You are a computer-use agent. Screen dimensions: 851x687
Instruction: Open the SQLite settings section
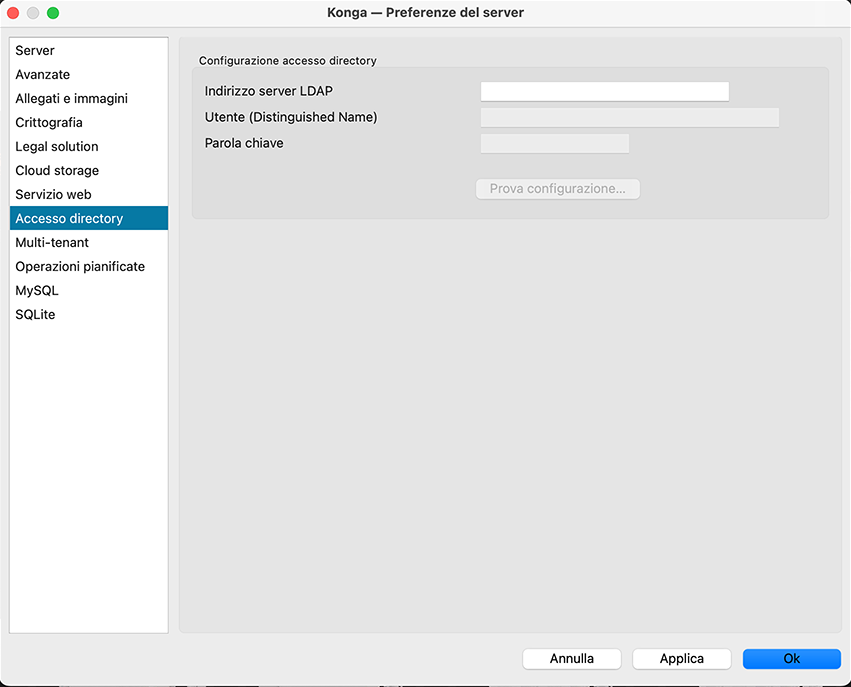coord(35,315)
